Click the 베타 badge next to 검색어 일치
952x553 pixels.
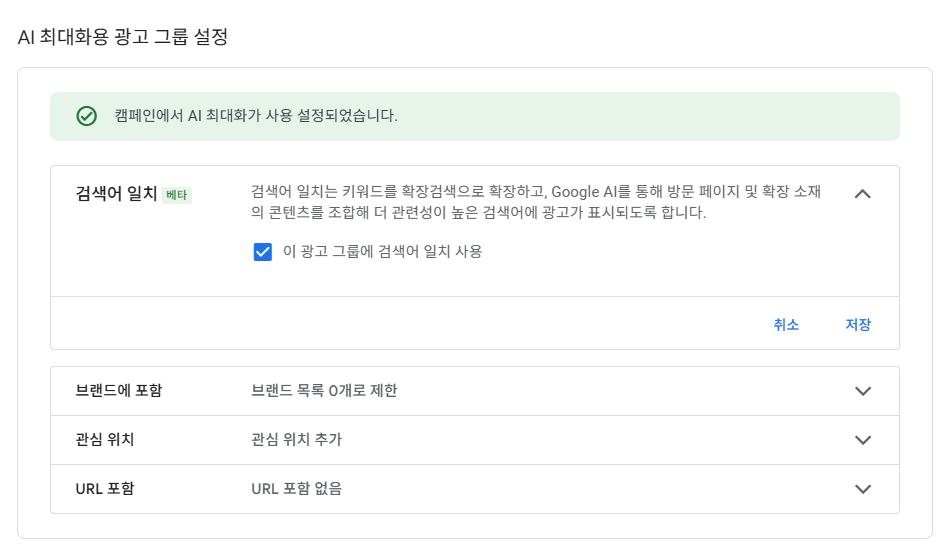point(177,195)
